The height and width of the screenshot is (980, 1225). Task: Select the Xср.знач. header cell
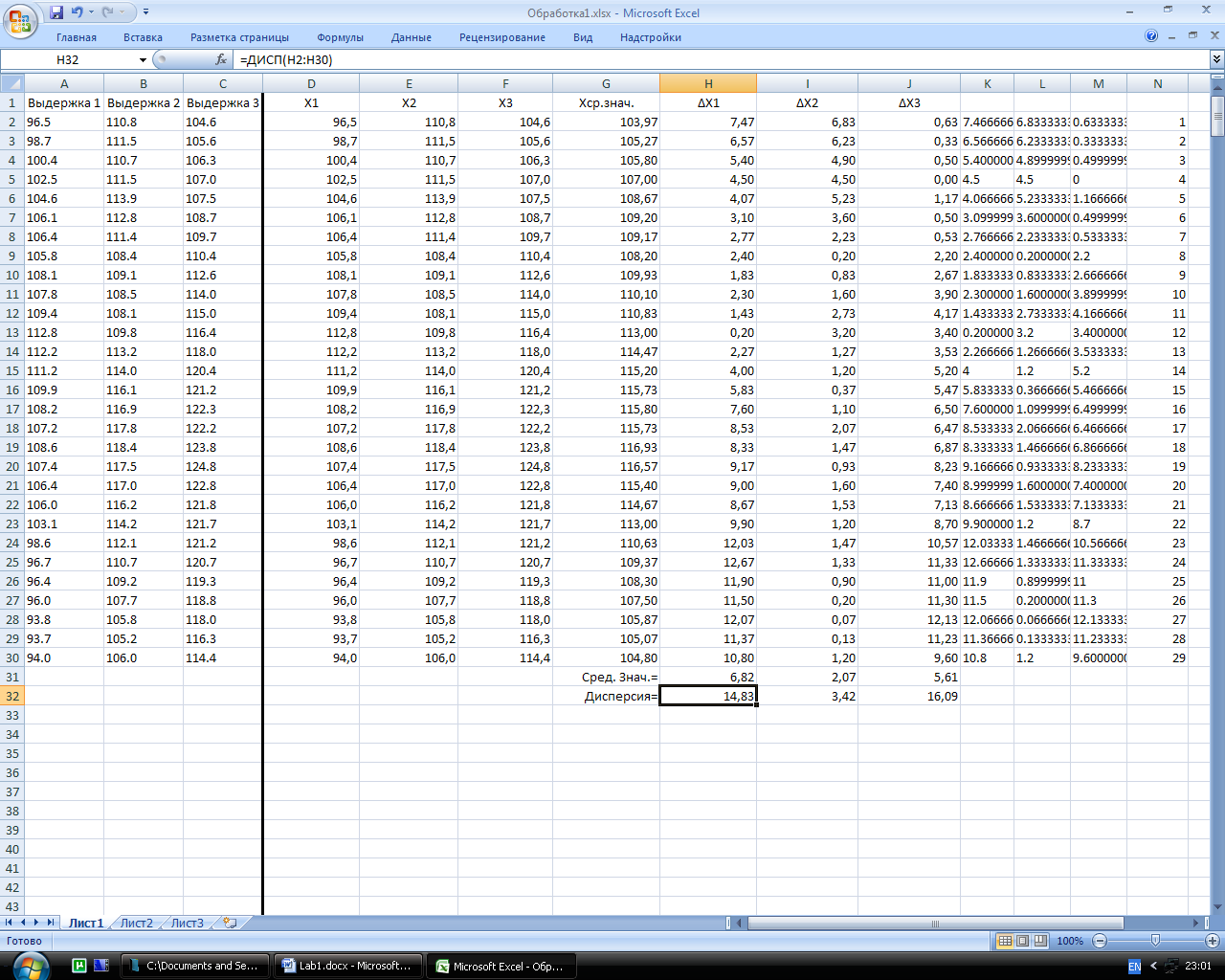tap(606, 102)
